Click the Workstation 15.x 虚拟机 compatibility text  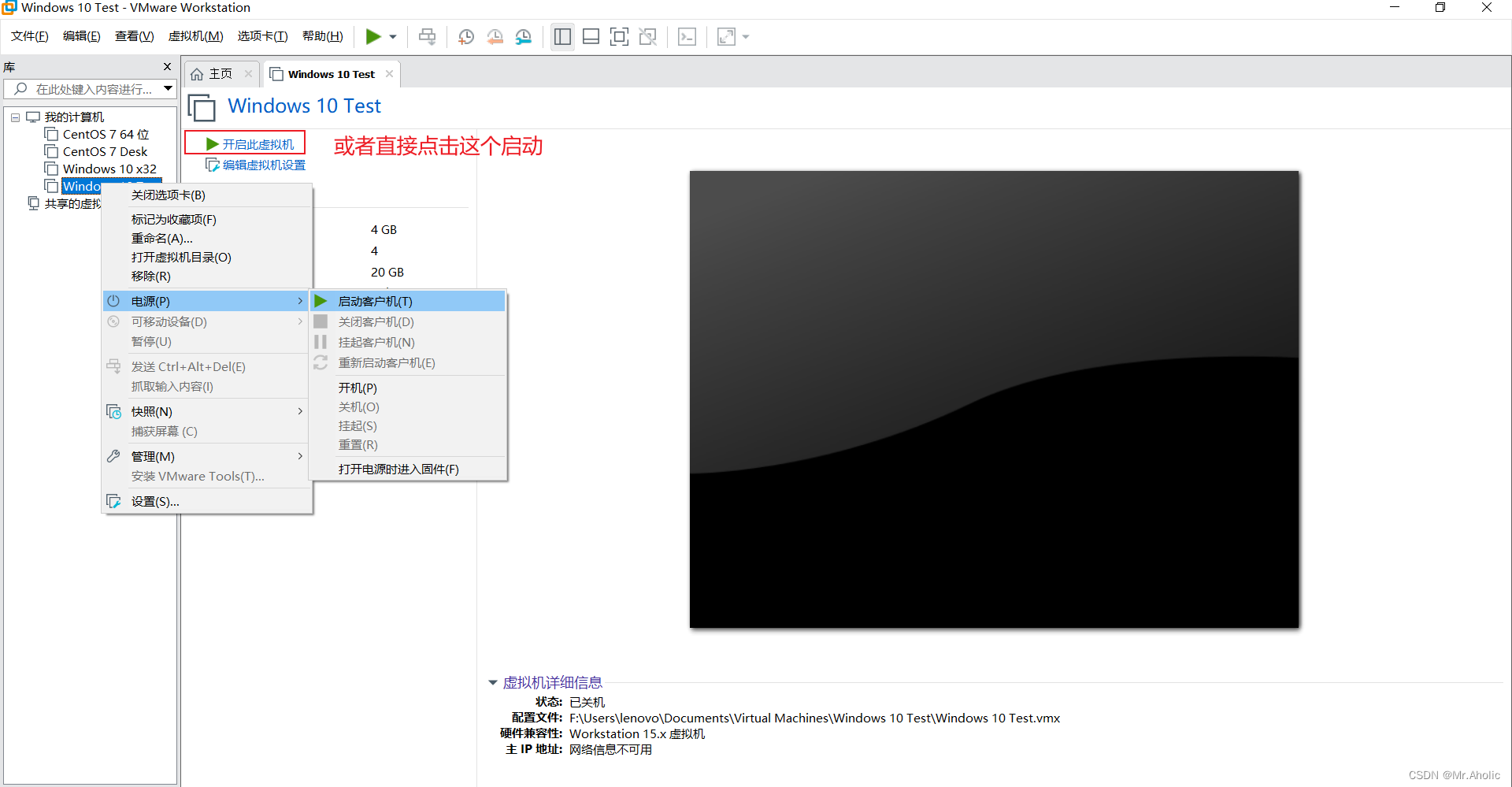(x=636, y=733)
